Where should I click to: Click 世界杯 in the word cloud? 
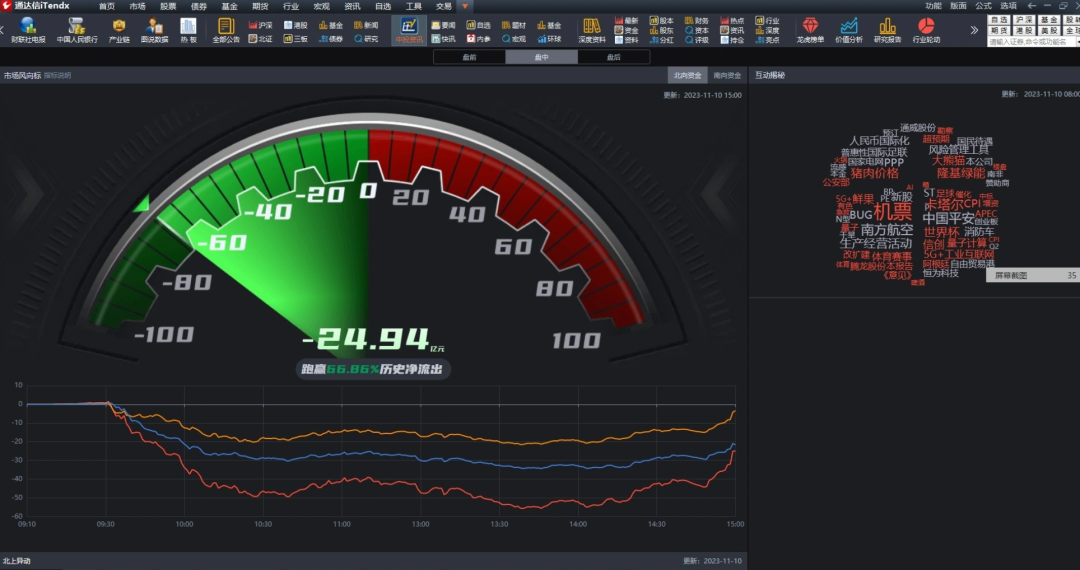coord(942,233)
